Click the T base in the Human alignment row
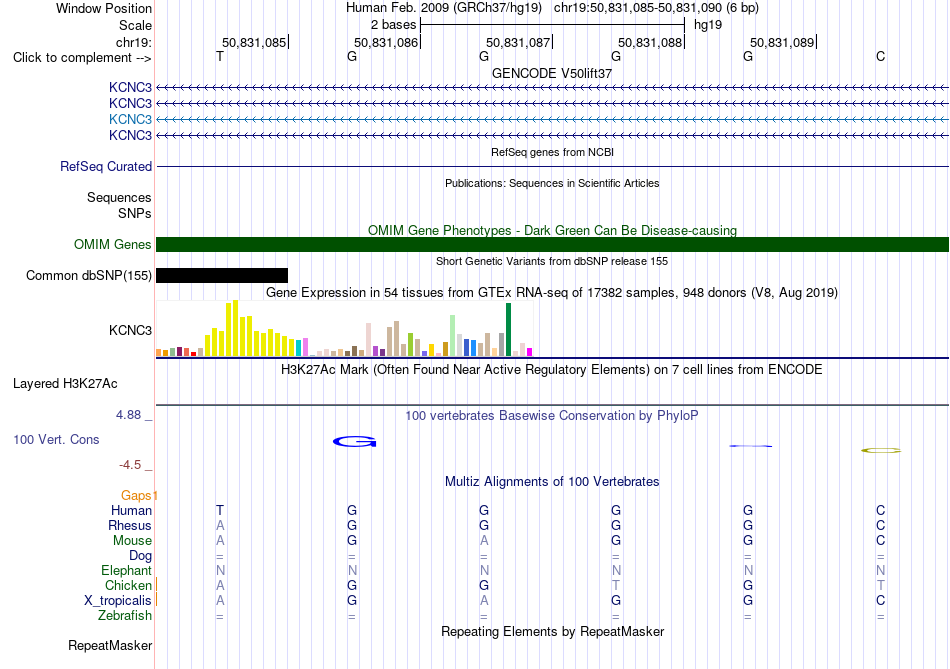Viewport: 950px width, 669px height. pyautogui.click(x=220, y=510)
